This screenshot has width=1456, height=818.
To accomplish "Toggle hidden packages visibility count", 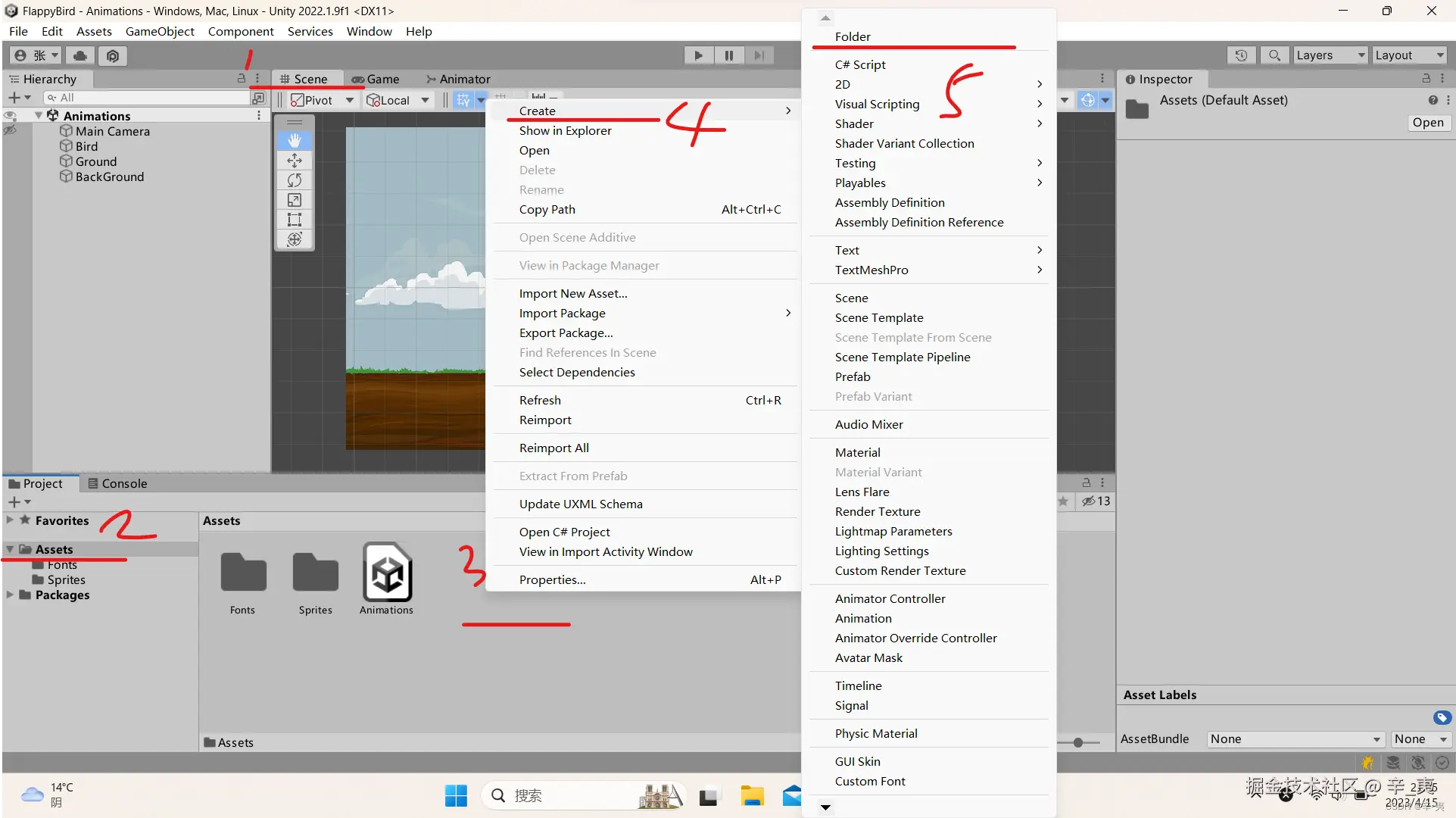I will pos(1096,501).
